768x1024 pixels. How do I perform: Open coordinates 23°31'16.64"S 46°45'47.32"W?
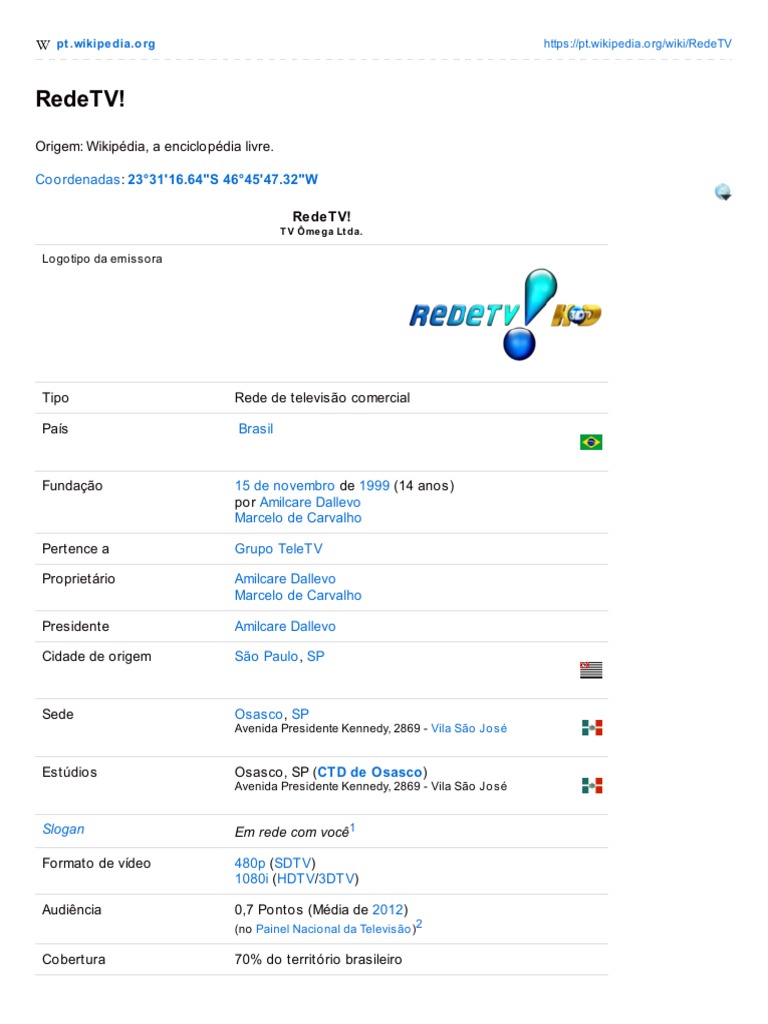pos(223,180)
